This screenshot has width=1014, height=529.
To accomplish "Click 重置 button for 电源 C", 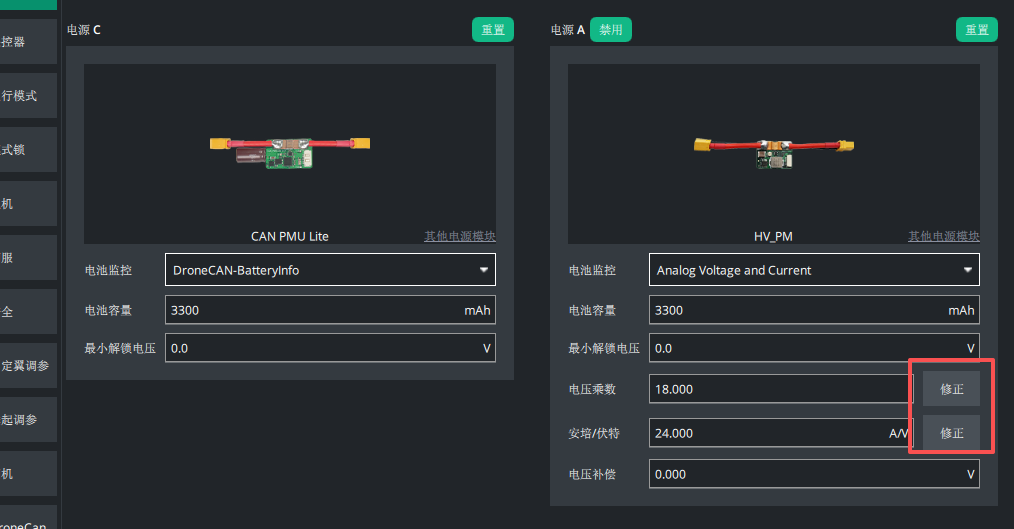I will (493, 30).
